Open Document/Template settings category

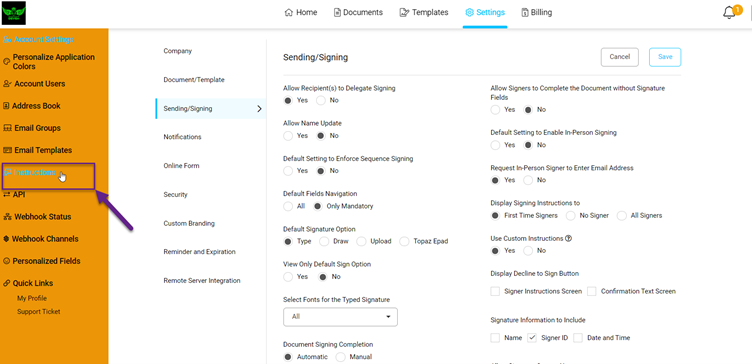(x=194, y=80)
